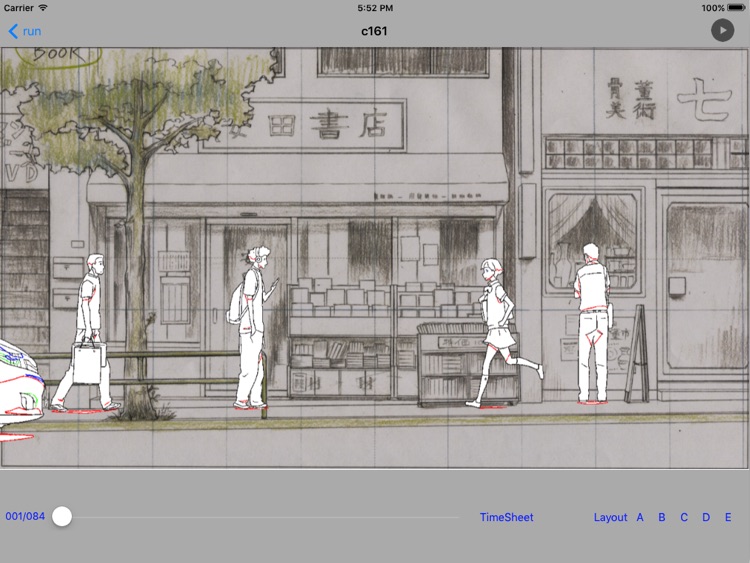This screenshot has height=563, width=750.
Task: Select layer A
Action: coord(639,517)
